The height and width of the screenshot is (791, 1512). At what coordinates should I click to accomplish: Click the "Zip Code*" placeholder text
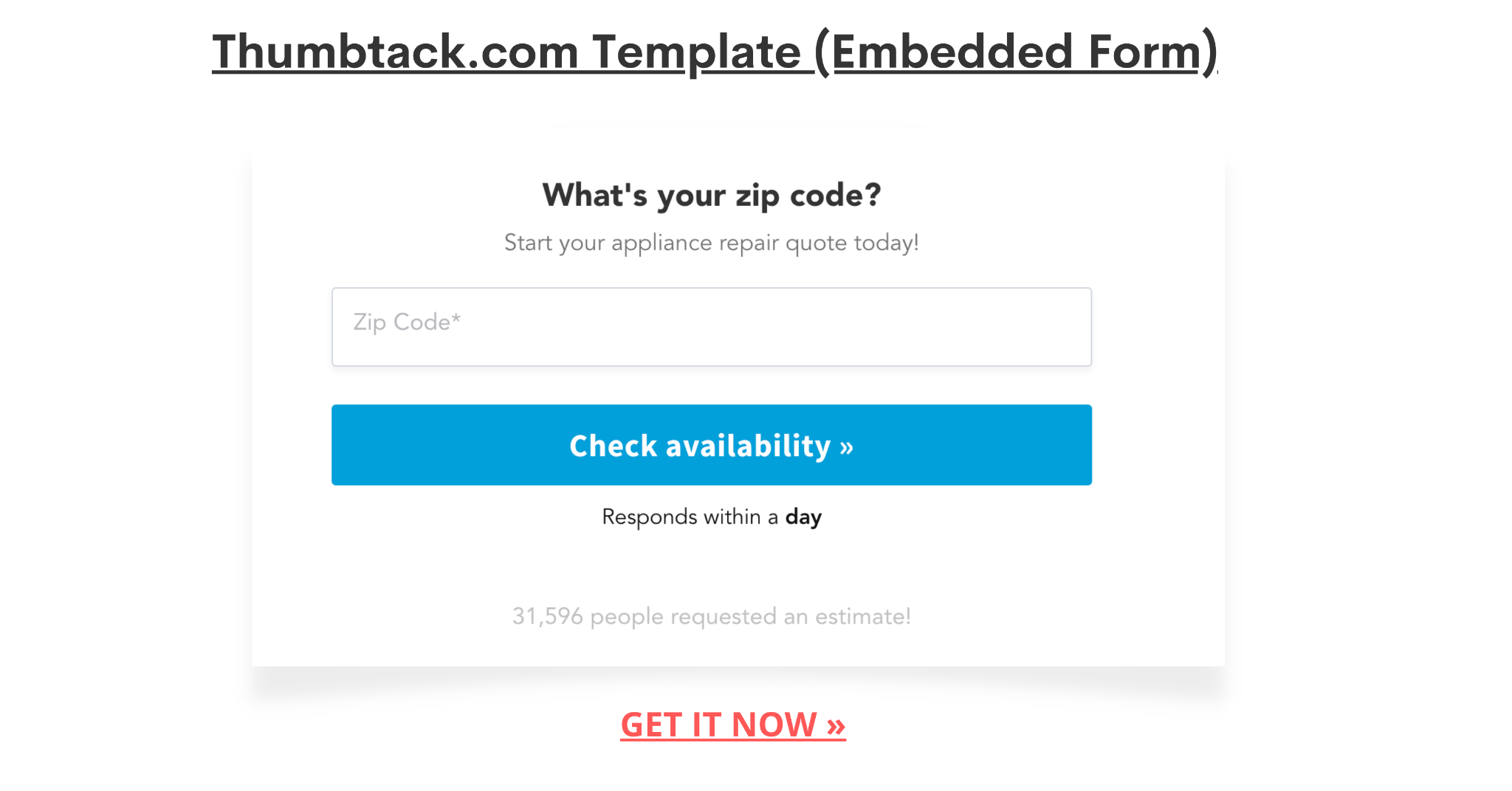[x=407, y=322]
